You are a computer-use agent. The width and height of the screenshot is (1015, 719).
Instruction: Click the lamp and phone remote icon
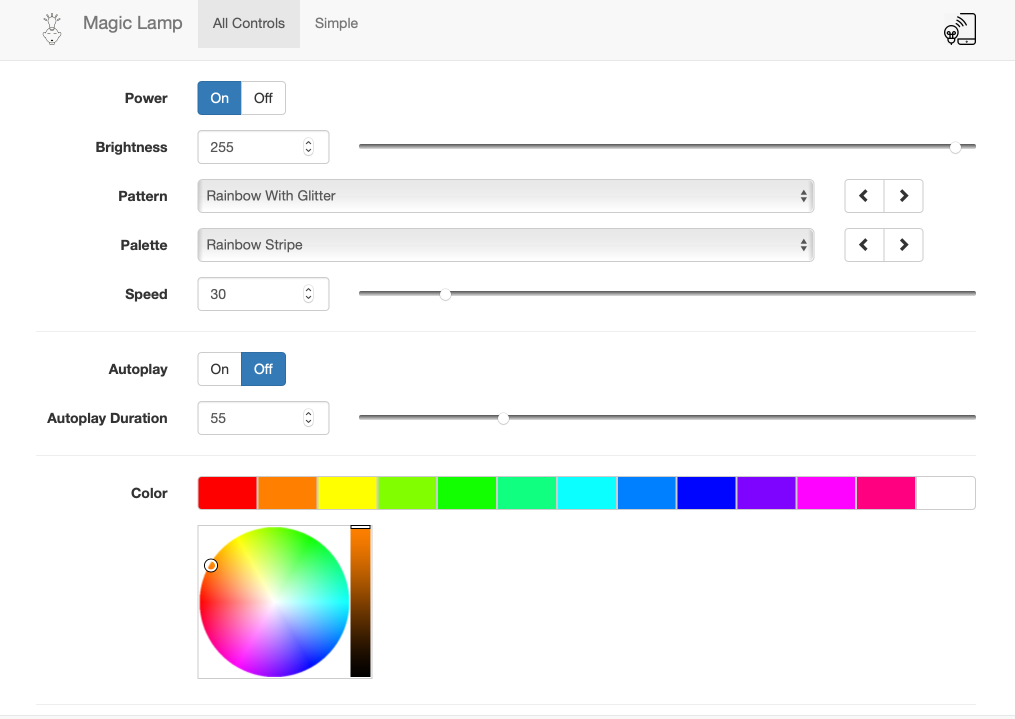point(959,28)
